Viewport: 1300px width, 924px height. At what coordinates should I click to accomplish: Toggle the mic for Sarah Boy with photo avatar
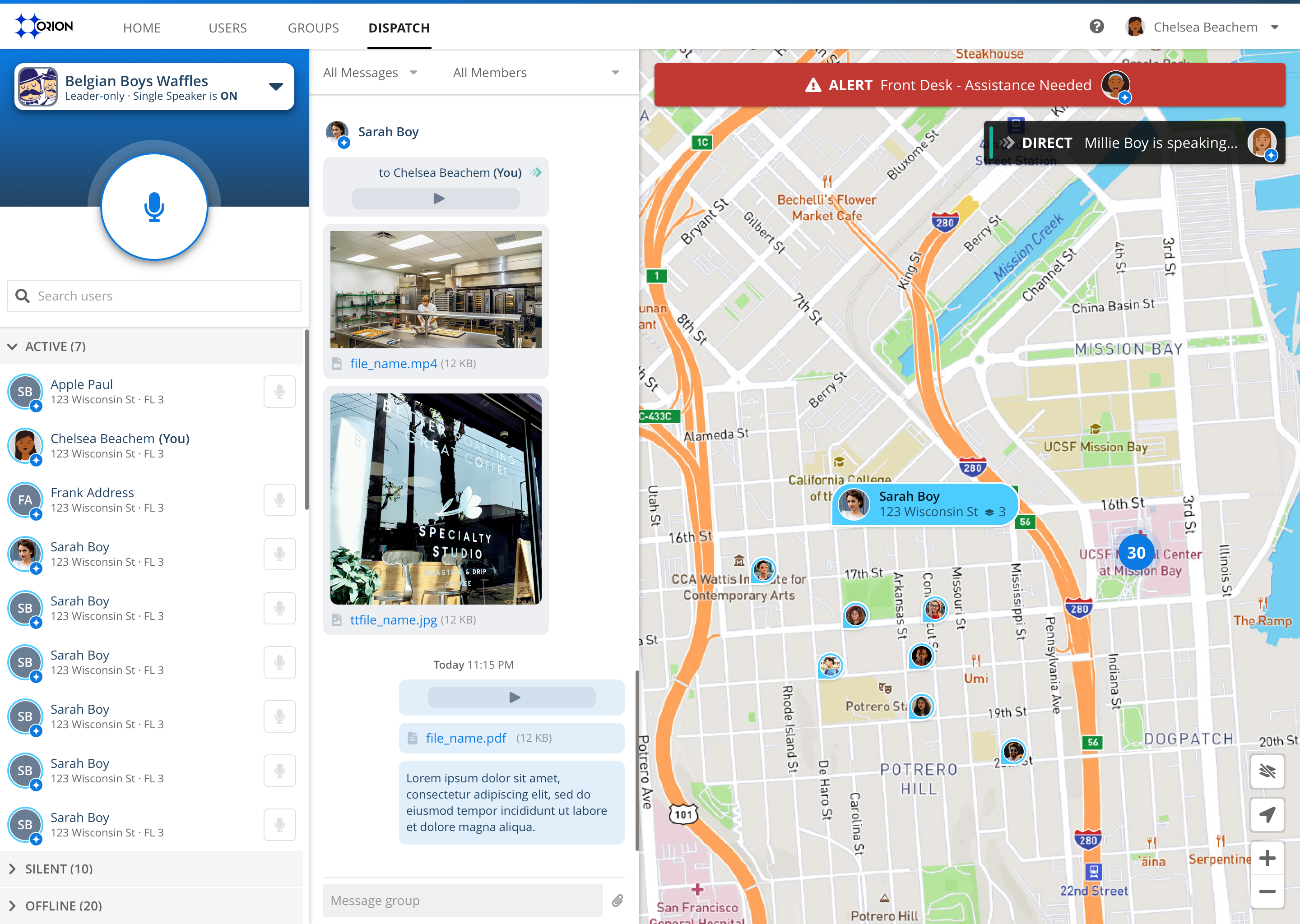click(279, 554)
